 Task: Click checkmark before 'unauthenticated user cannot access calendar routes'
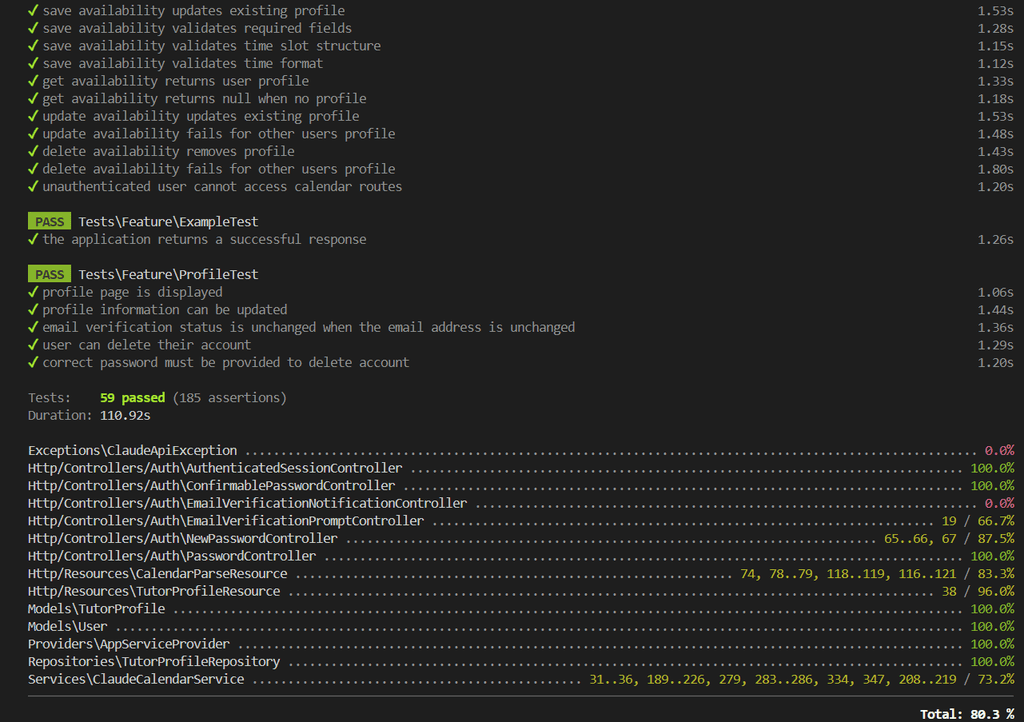[33, 187]
